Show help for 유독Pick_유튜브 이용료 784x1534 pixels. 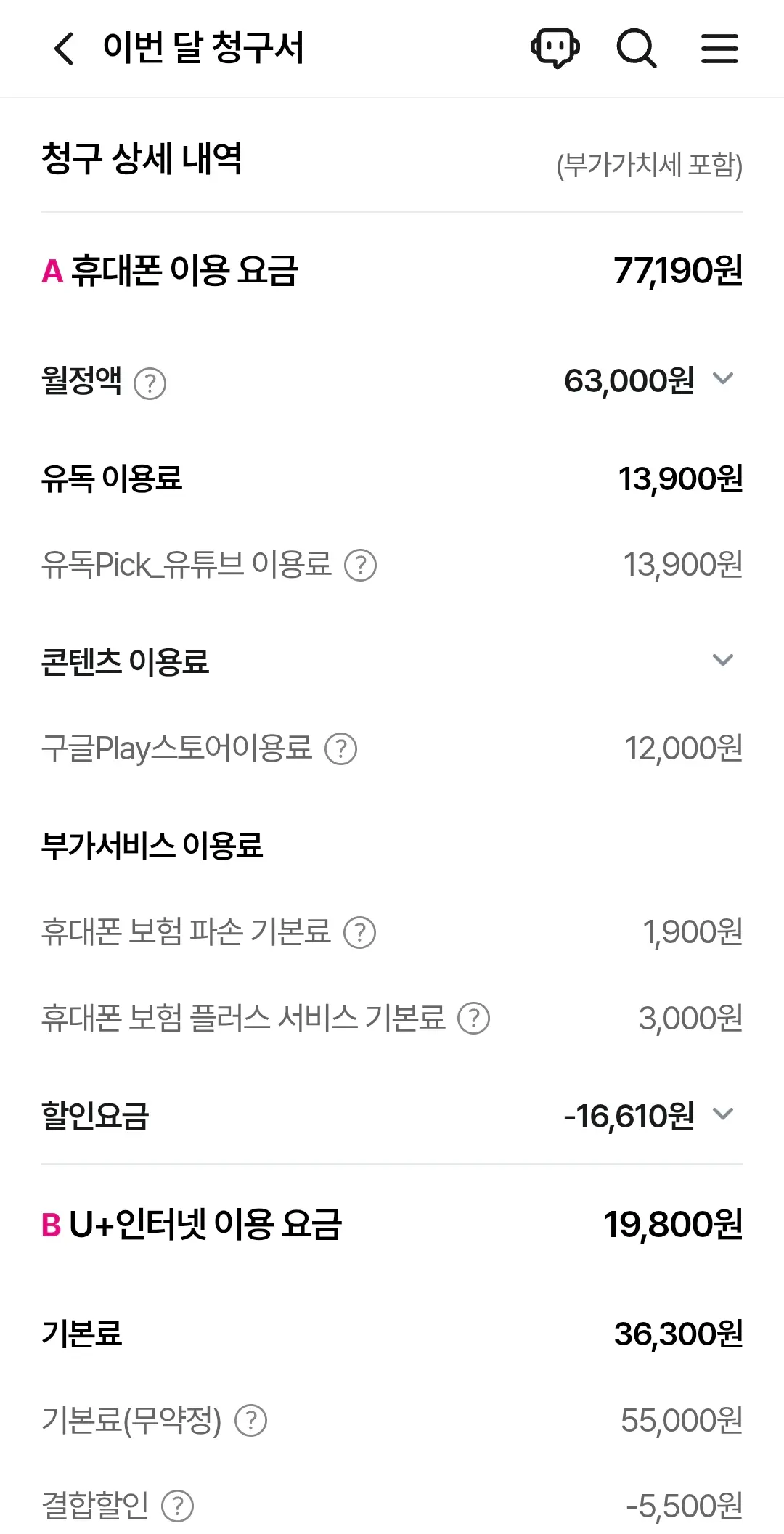[360, 566]
